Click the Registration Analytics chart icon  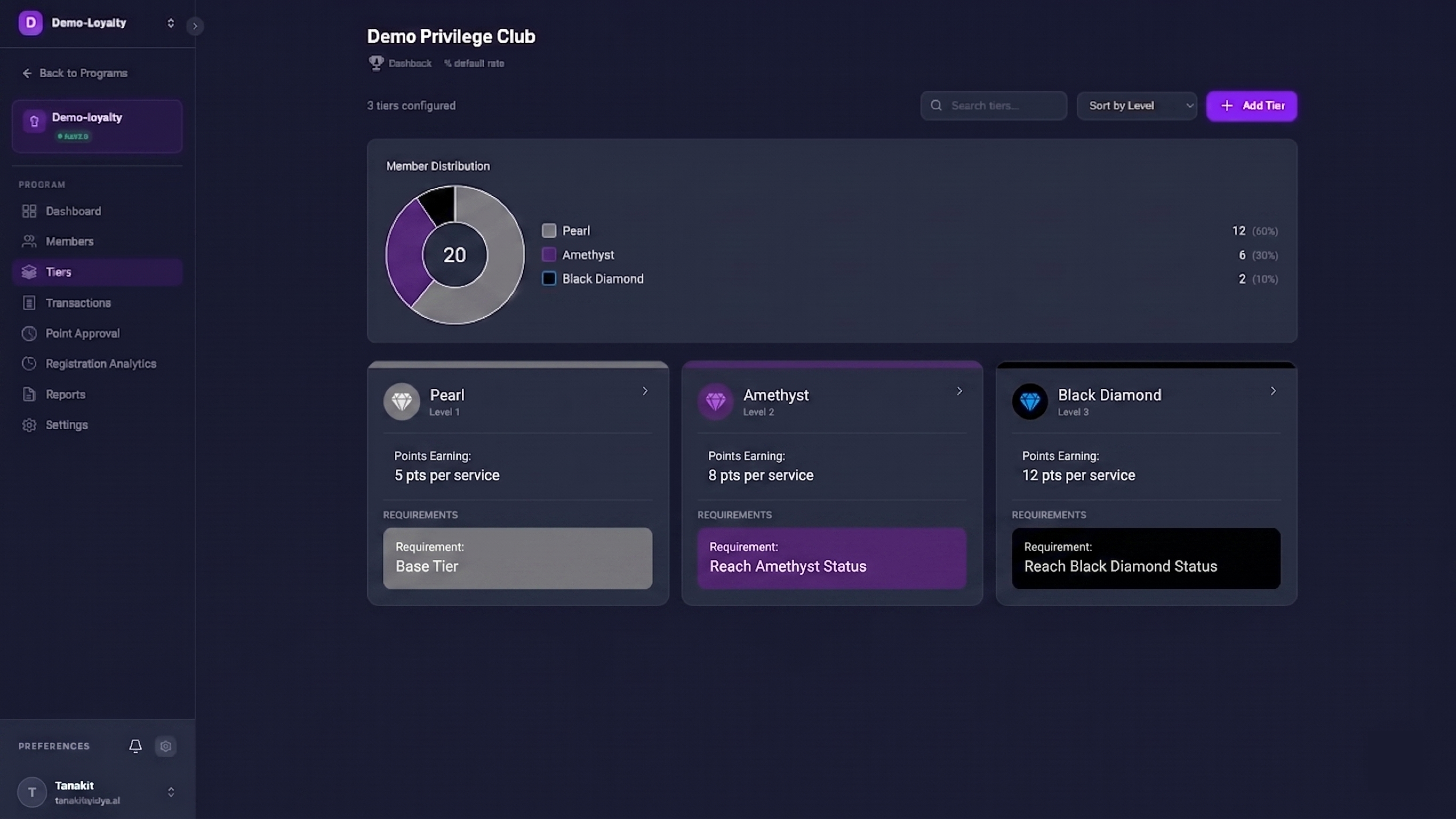pos(29,363)
